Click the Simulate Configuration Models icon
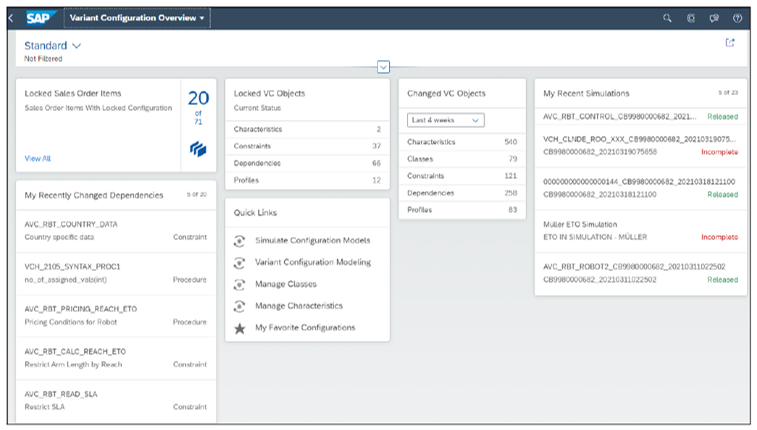Viewport: 757px width, 430px height. 239,241
